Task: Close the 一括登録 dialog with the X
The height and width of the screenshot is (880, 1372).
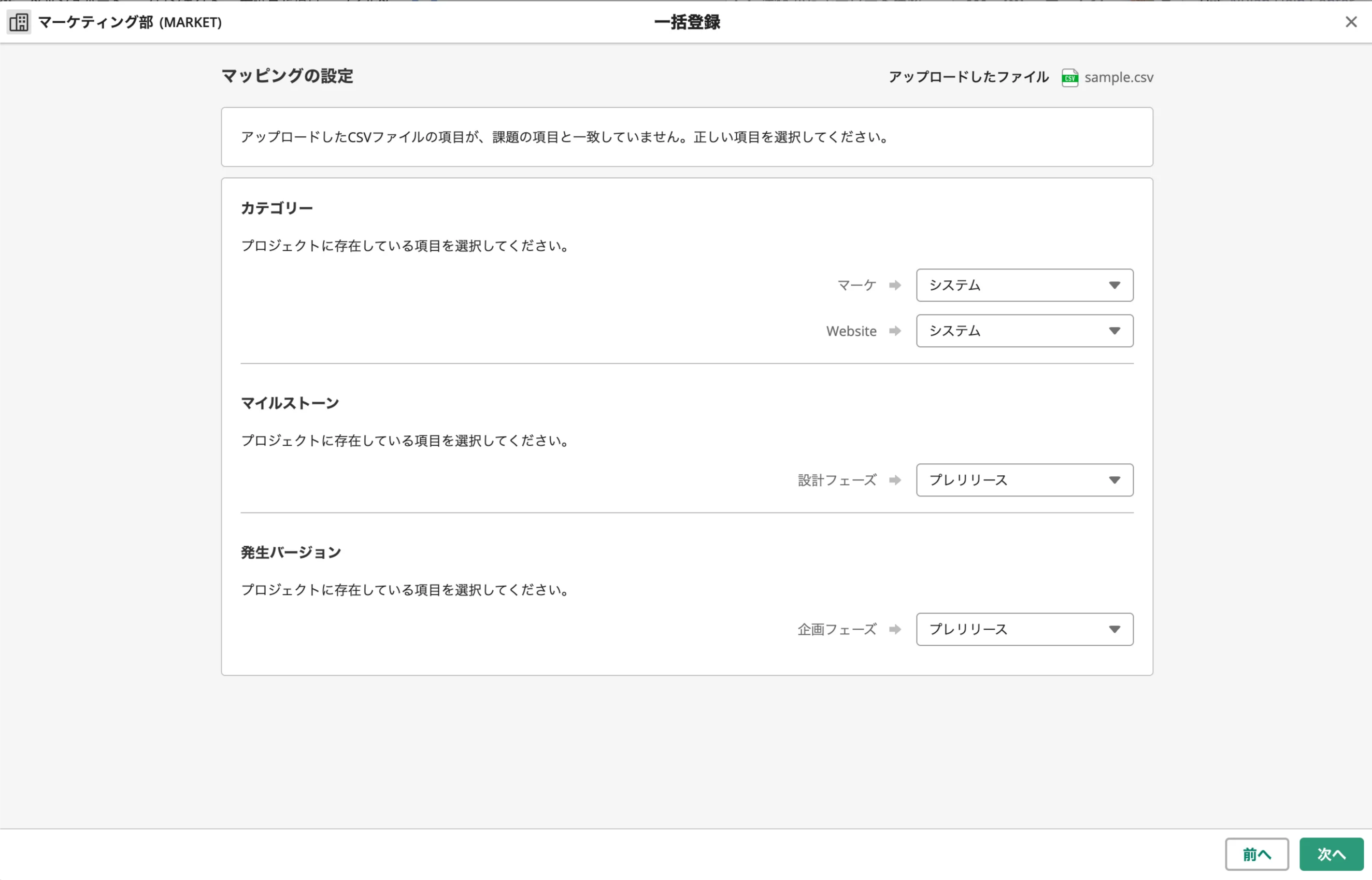Action: 1351,22
